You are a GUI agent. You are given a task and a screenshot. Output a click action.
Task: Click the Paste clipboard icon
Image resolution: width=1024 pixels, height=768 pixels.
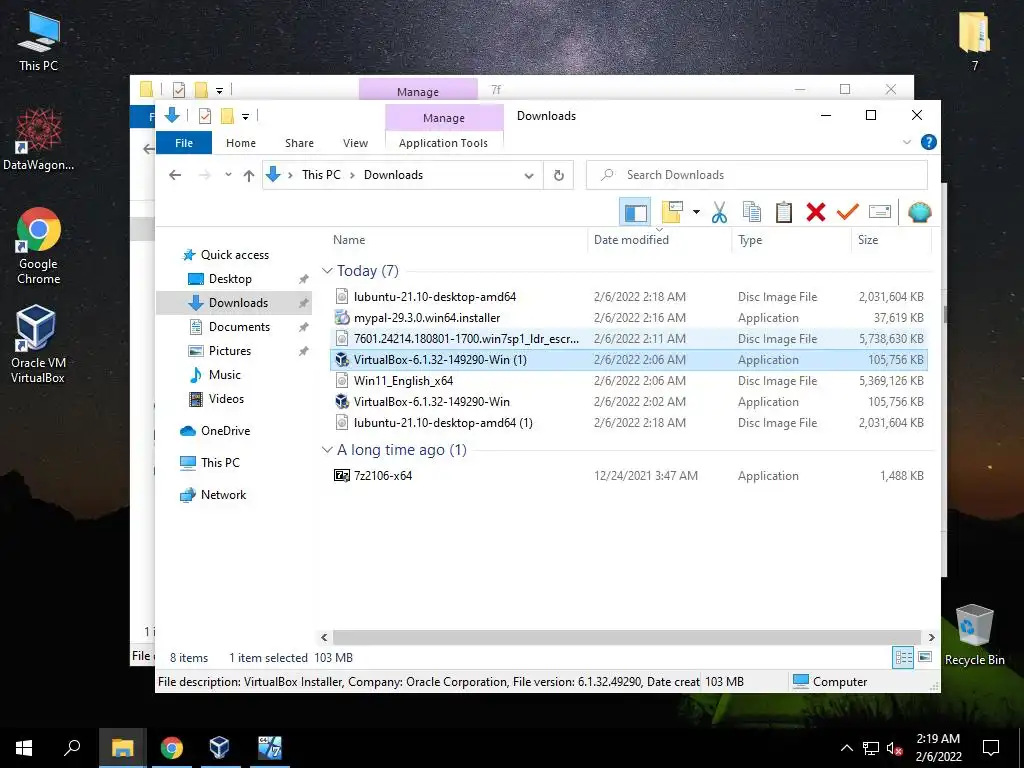click(784, 212)
